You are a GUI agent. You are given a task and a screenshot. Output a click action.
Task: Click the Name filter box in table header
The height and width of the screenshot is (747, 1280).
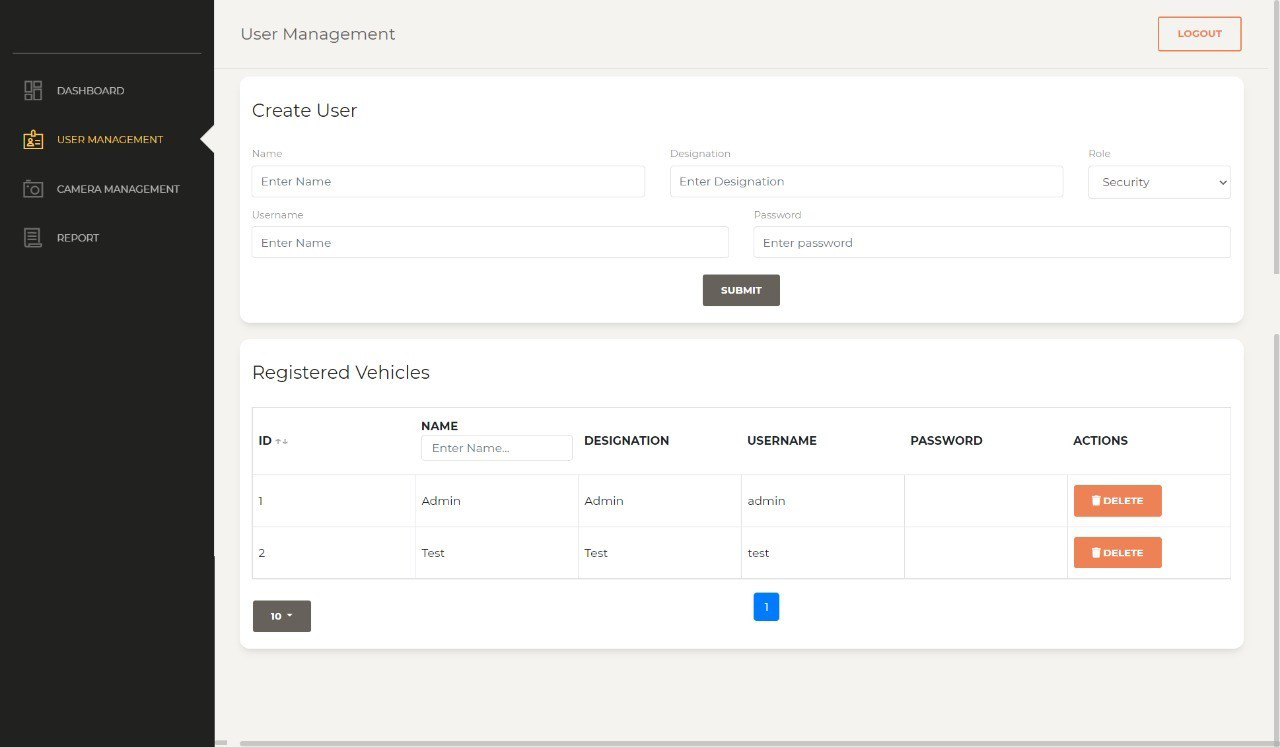(x=496, y=448)
